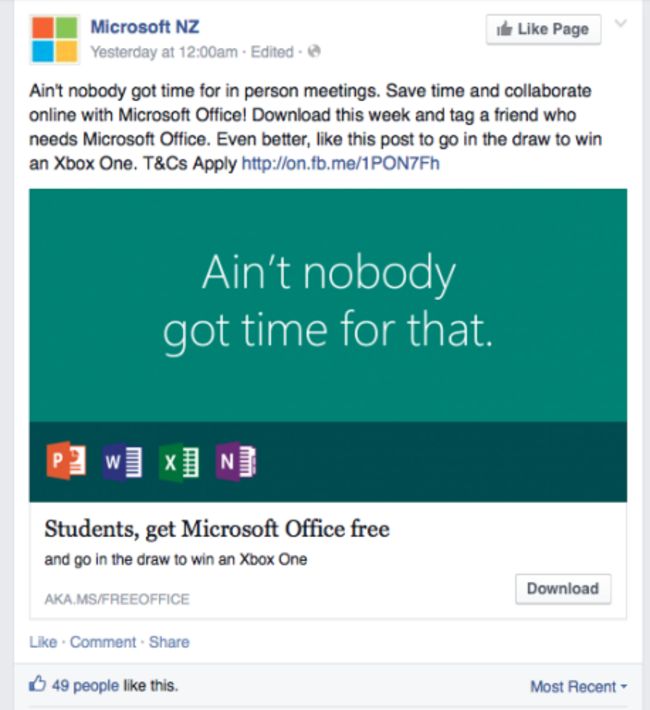
Task: Click the thumbs-up icon on Like Page
Action: pos(504,29)
